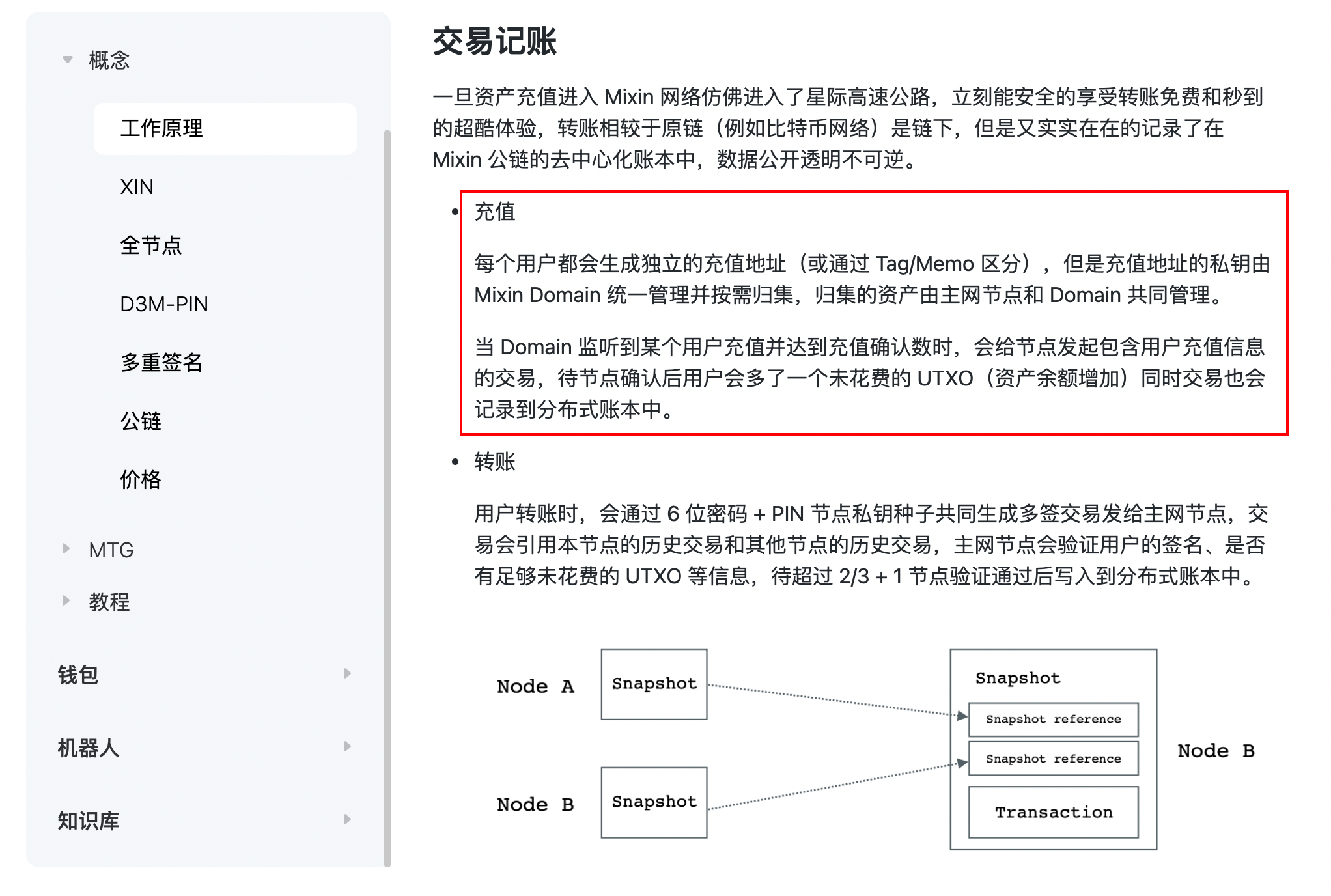Expand the MTG section arrow
Viewport: 1331px width, 896px height.
pyautogui.click(x=66, y=549)
